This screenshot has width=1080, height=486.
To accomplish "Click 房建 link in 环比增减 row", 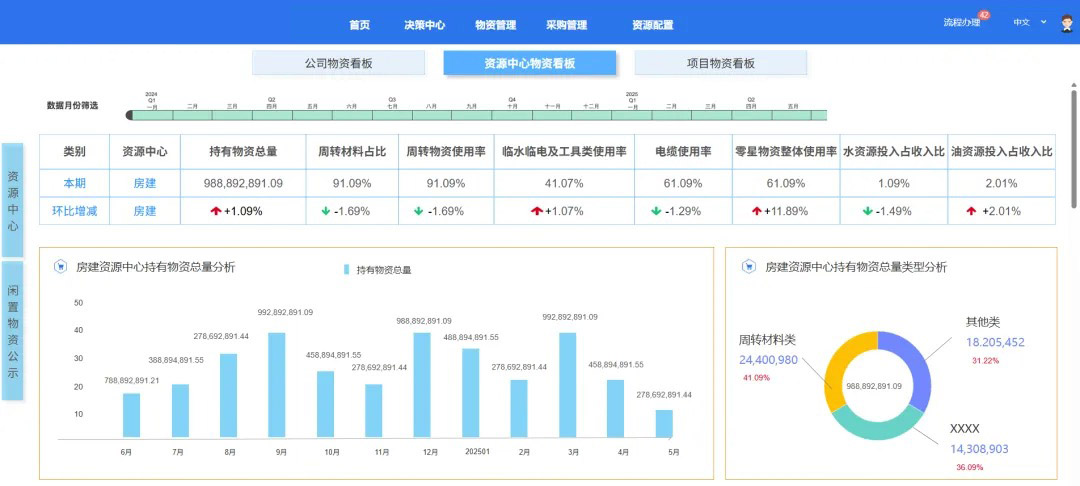I will pyautogui.click(x=145, y=211).
